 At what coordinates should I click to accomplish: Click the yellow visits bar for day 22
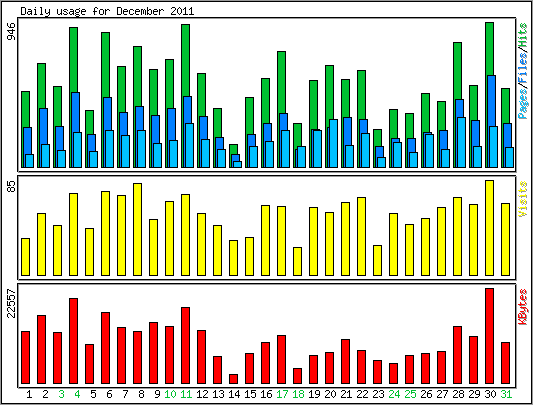pos(362,237)
